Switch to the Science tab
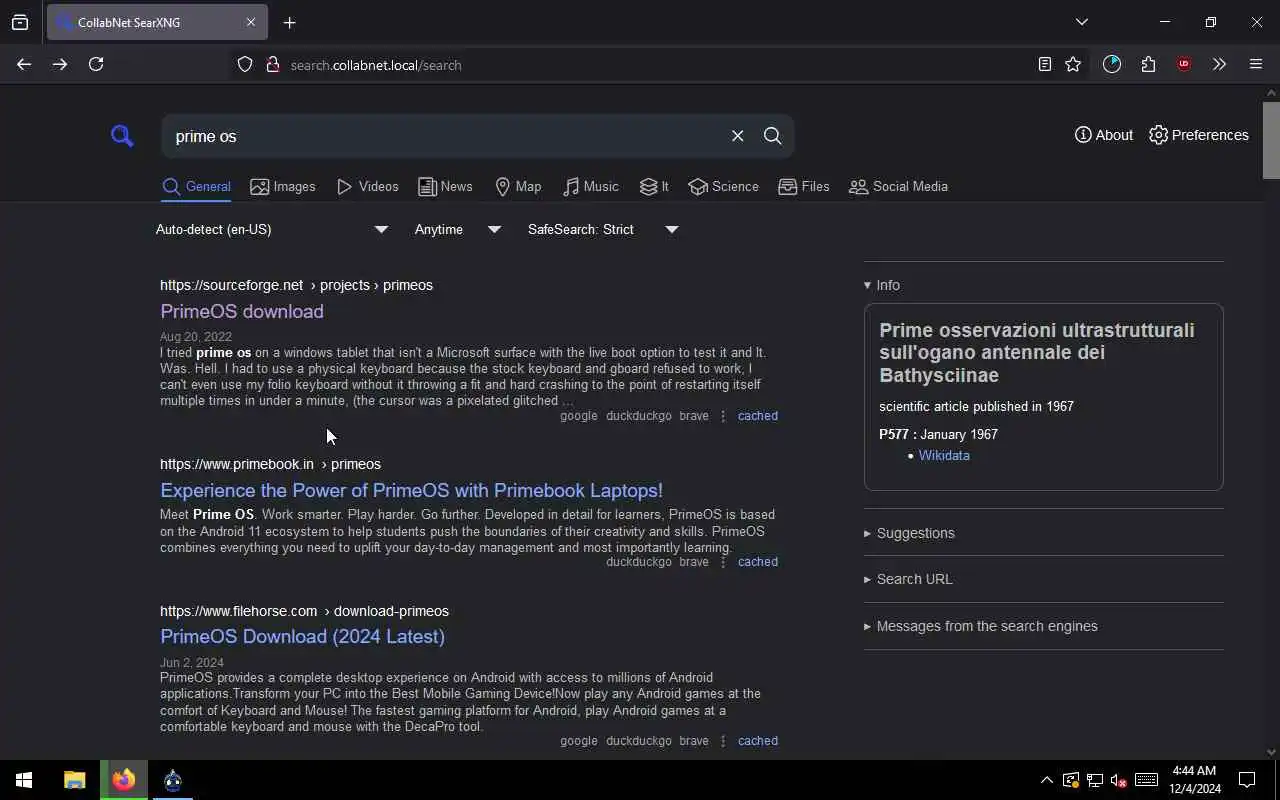The image size is (1280, 800). (x=723, y=187)
